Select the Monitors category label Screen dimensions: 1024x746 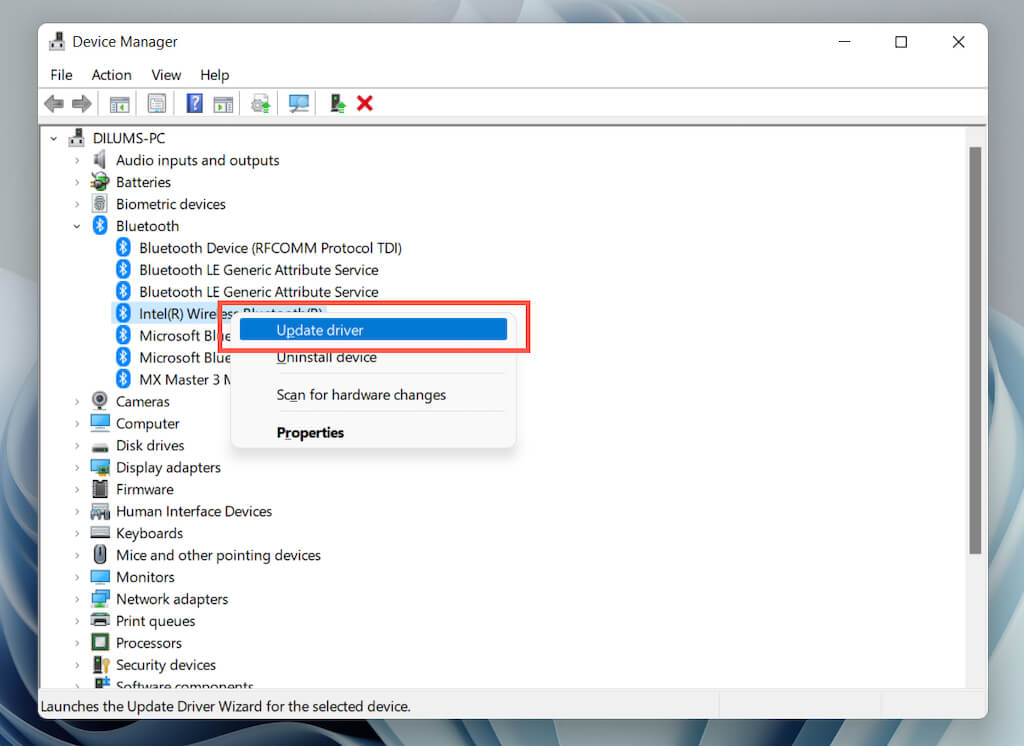[145, 577]
